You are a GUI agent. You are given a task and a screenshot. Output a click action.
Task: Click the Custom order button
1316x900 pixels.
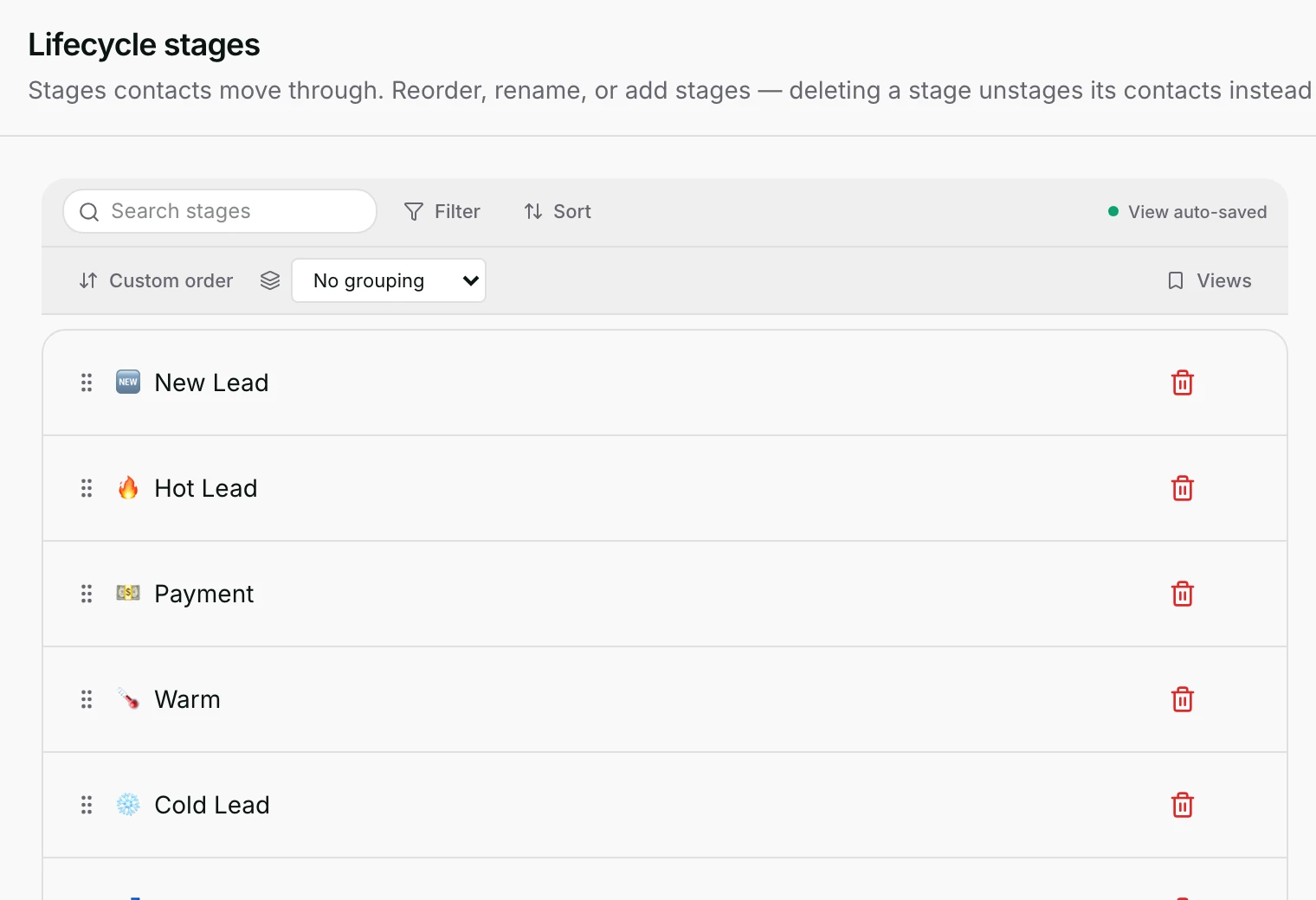[156, 280]
